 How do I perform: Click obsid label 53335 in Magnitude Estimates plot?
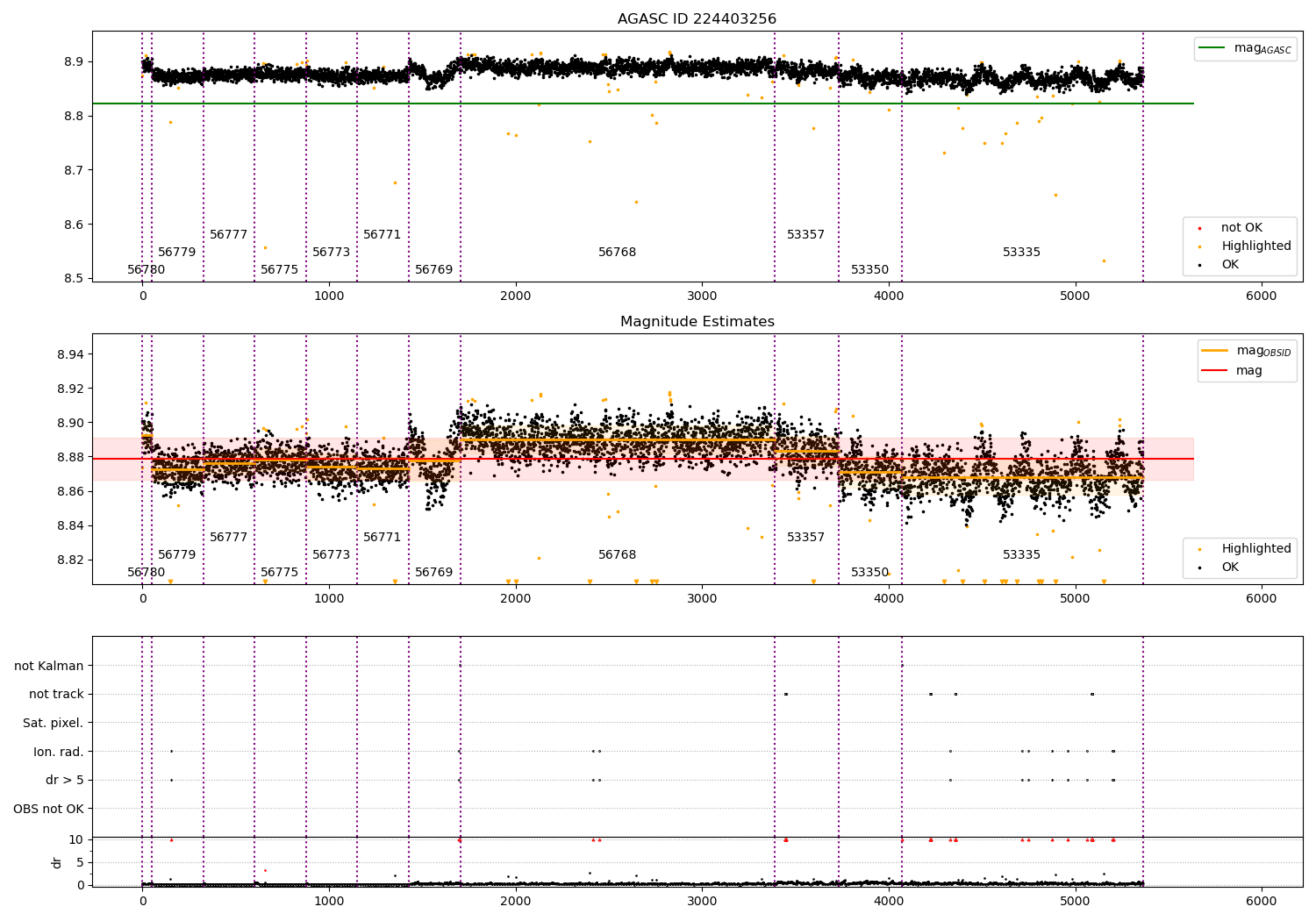[1022, 555]
